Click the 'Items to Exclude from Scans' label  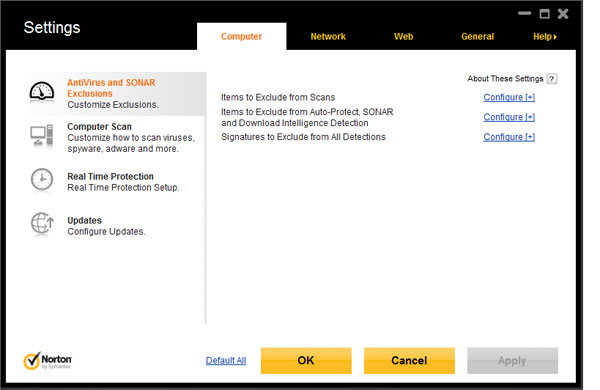pyautogui.click(x=278, y=97)
